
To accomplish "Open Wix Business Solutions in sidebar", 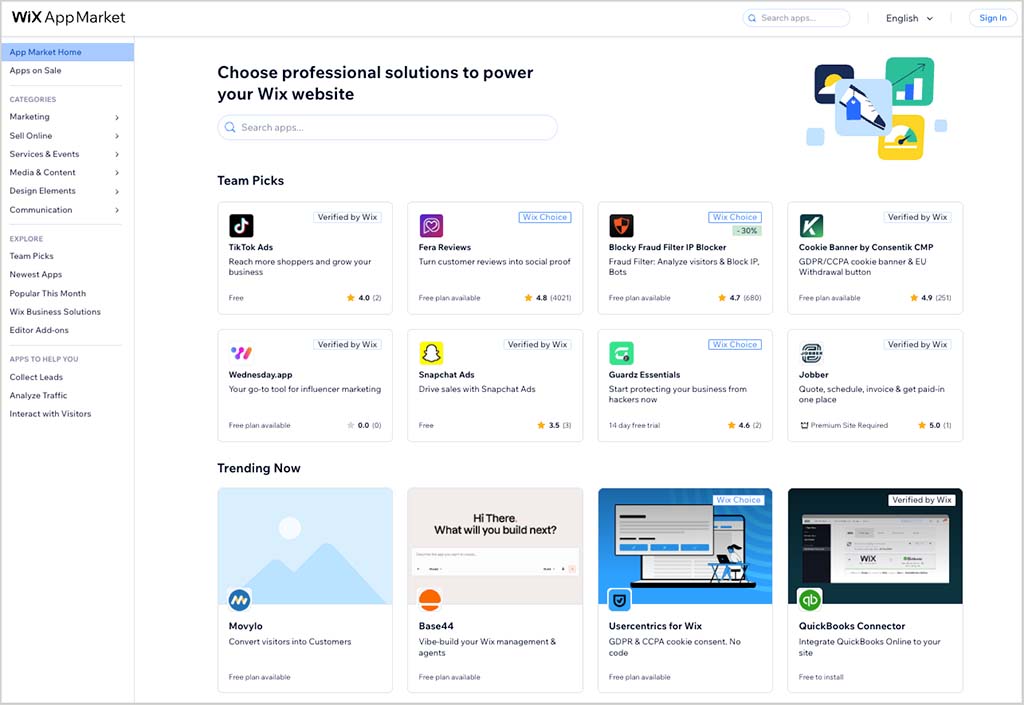I will coord(55,311).
